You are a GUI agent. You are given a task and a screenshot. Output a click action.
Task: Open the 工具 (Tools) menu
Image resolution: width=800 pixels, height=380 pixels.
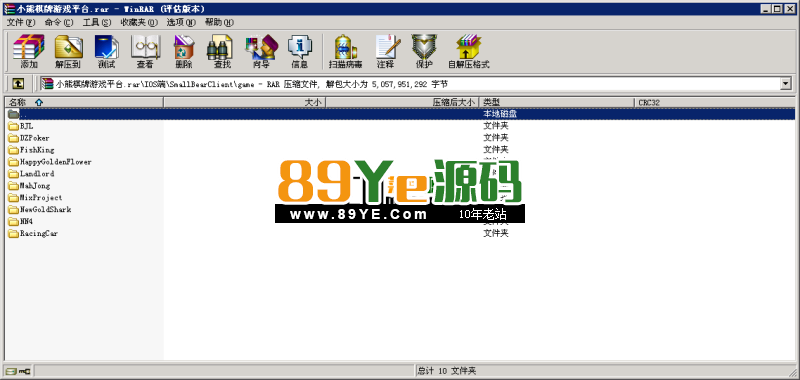click(97, 22)
